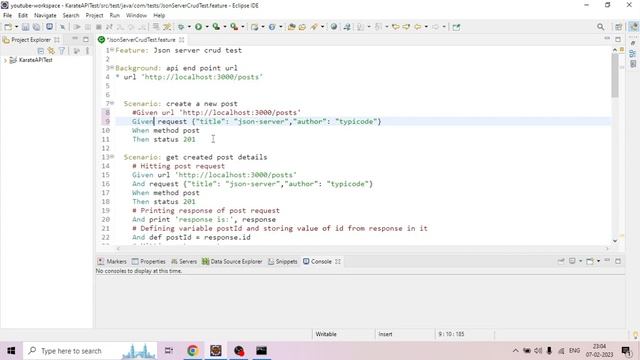The image size is (640, 360).
Task: Click the Coverage launch icon
Action: pos(216,27)
